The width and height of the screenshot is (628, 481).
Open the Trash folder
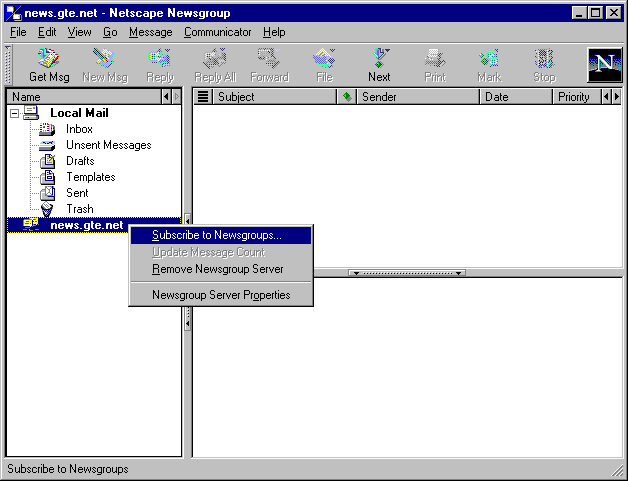(x=79, y=209)
